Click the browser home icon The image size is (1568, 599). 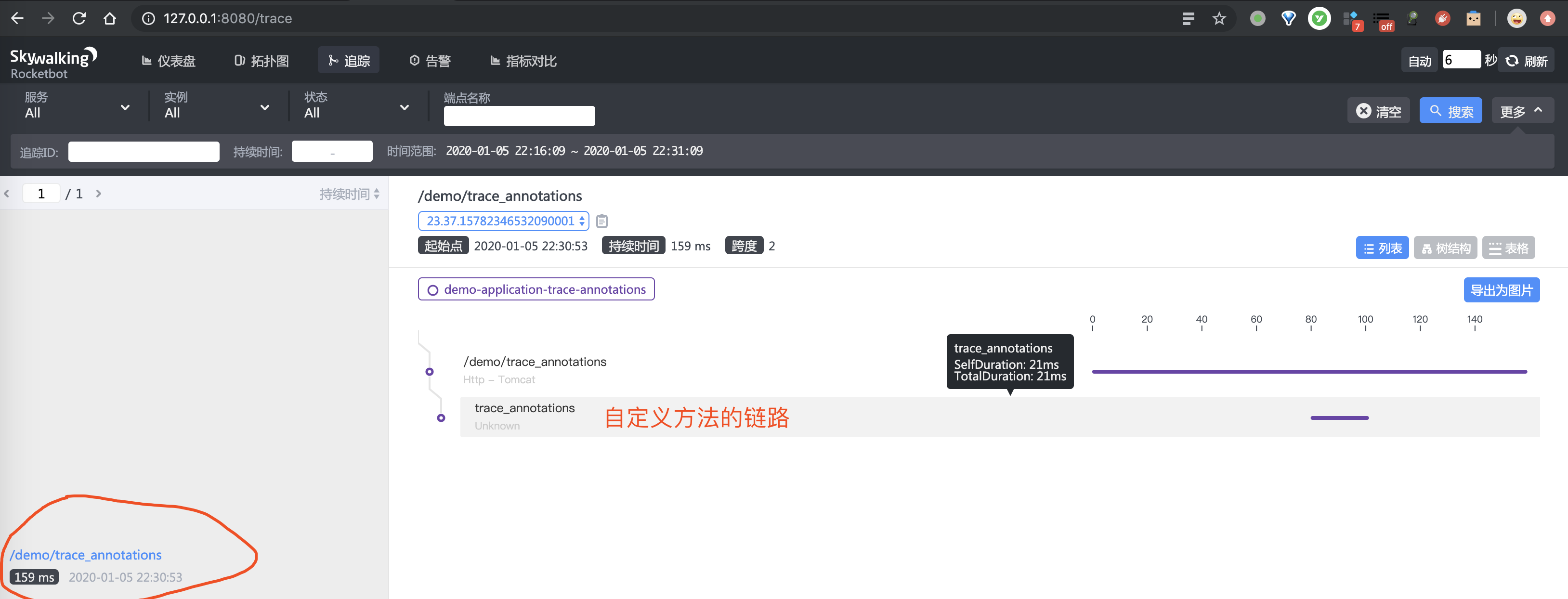point(110,19)
